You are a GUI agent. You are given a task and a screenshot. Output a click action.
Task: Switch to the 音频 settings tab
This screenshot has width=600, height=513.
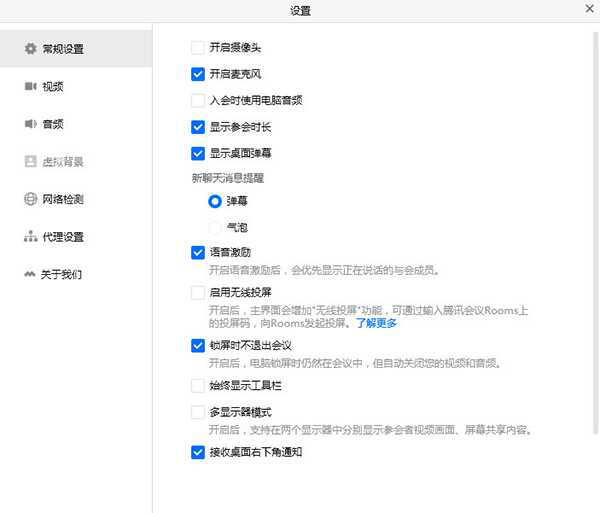(53, 124)
